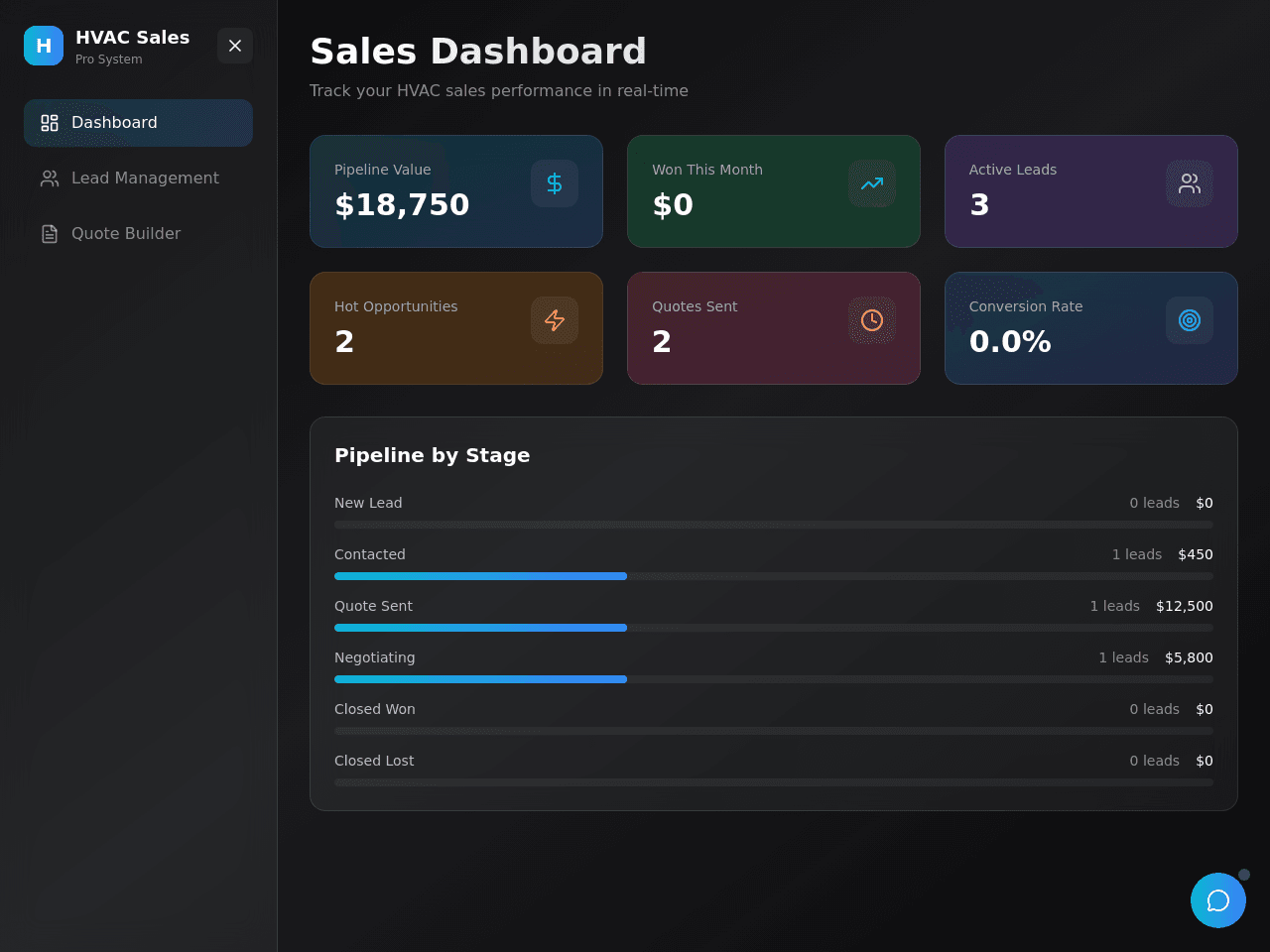Click the trending arrow icon on Won This Month
The width and height of the screenshot is (1270, 952).
coord(872,183)
